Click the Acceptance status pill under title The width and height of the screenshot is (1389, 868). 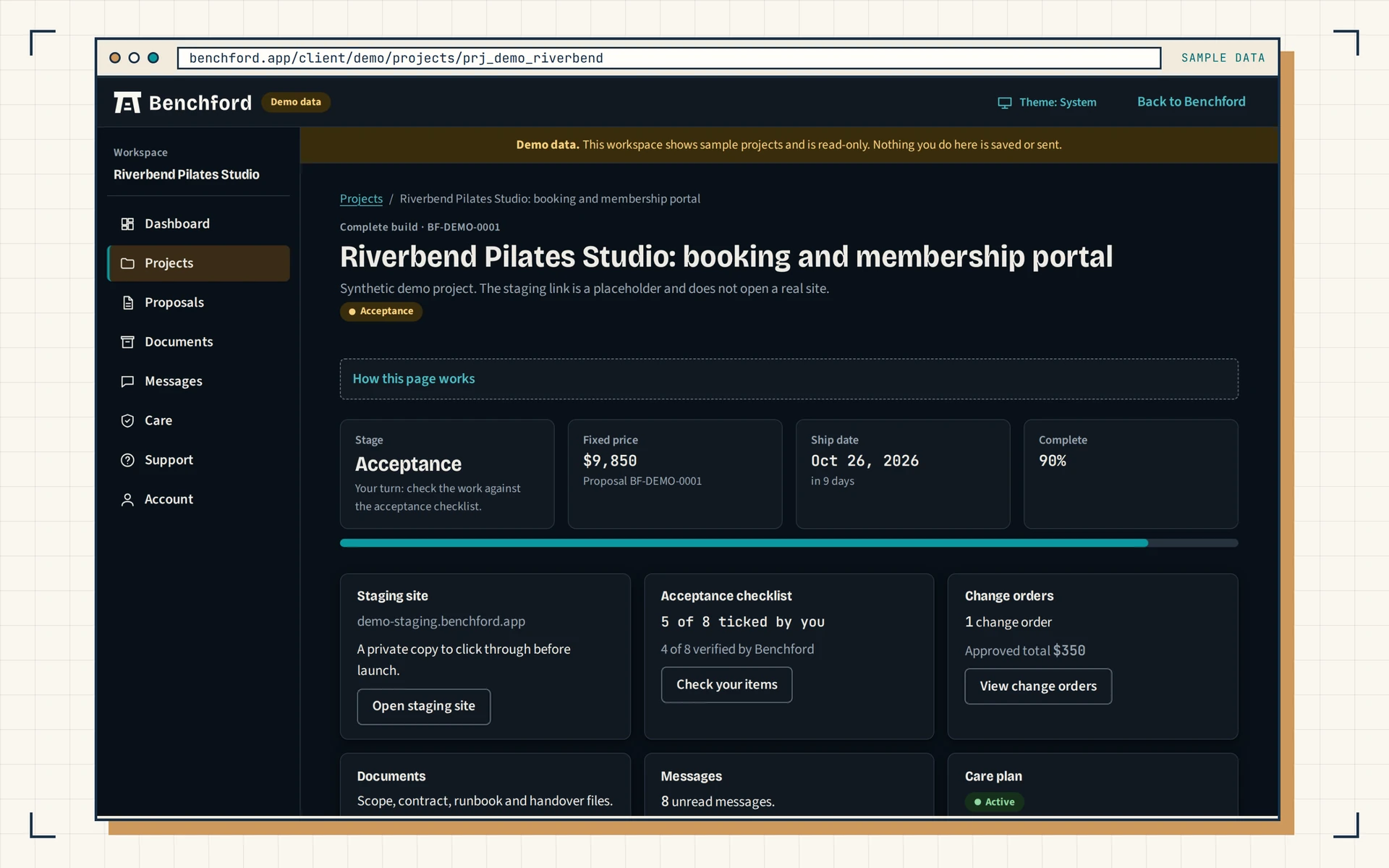[x=381, y=311]
